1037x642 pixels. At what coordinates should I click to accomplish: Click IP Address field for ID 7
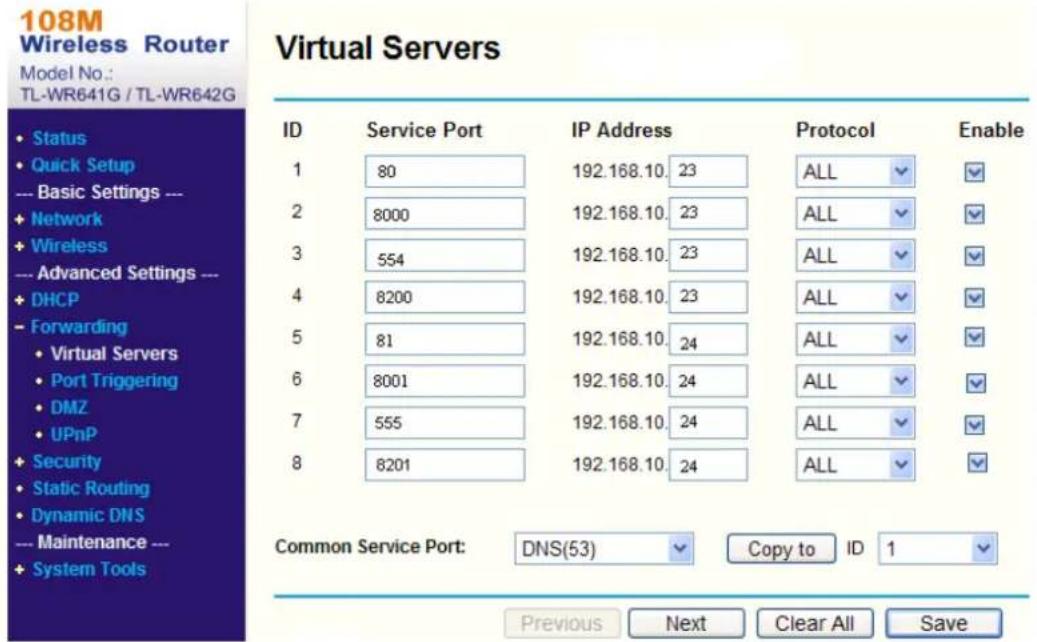[x=708, y=423]
